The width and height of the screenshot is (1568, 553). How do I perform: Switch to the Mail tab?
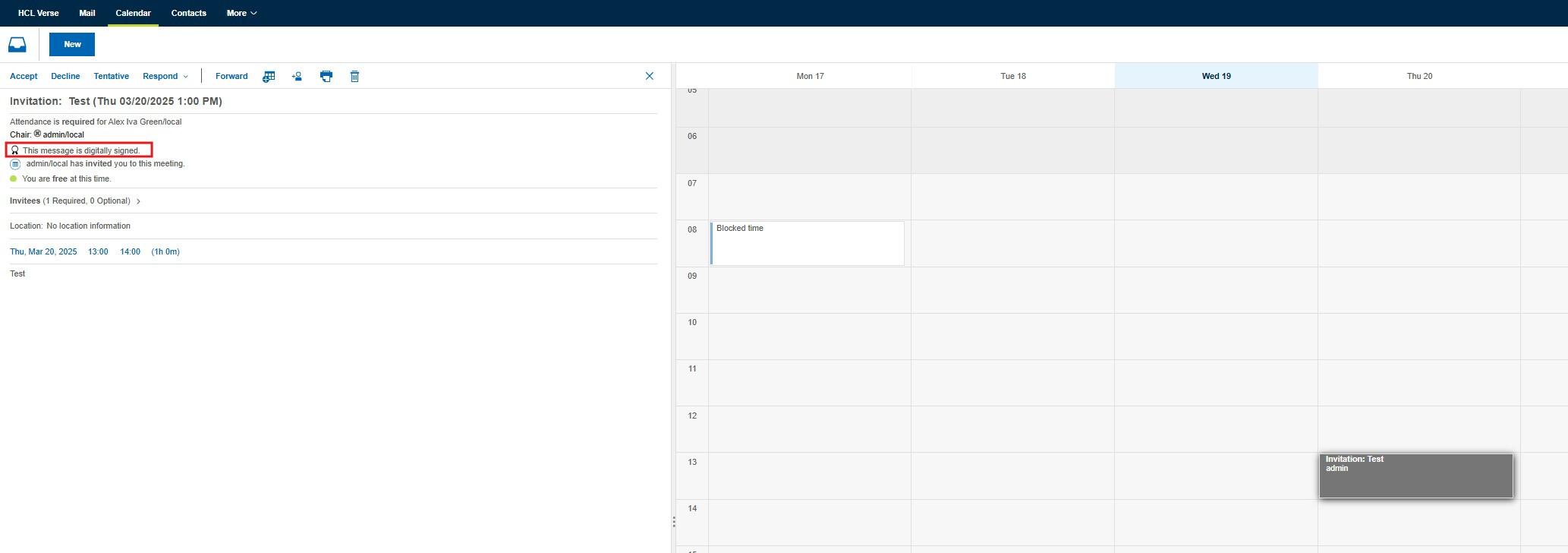click(x=87, y=13)
